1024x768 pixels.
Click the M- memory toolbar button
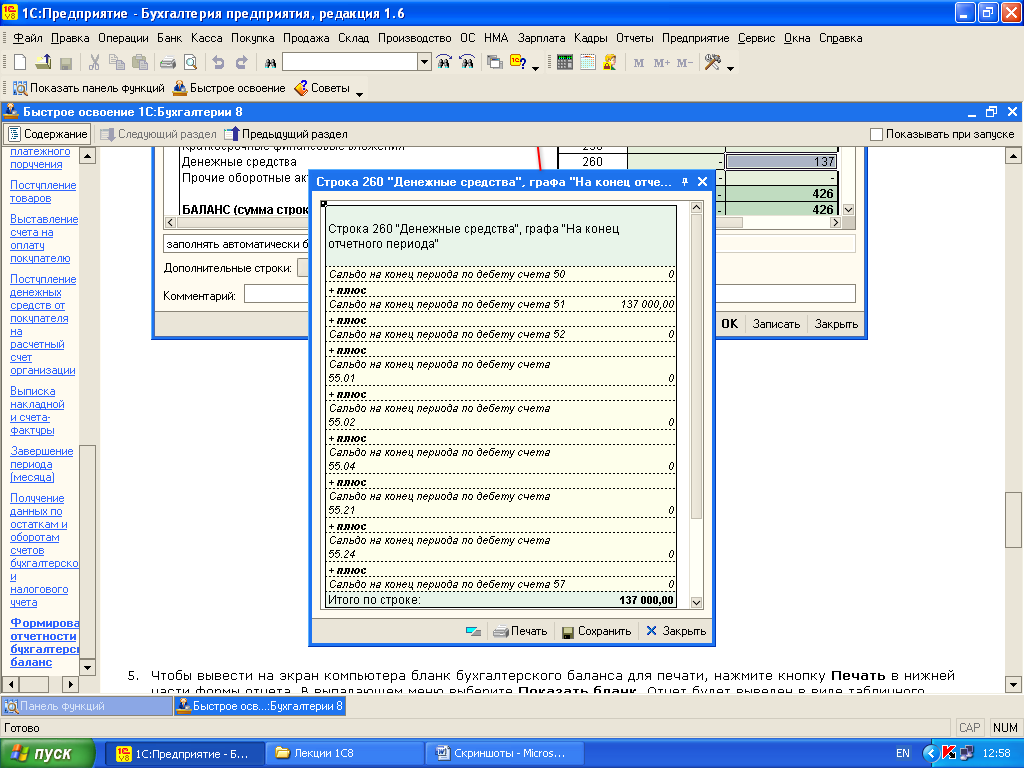(684, 63)
